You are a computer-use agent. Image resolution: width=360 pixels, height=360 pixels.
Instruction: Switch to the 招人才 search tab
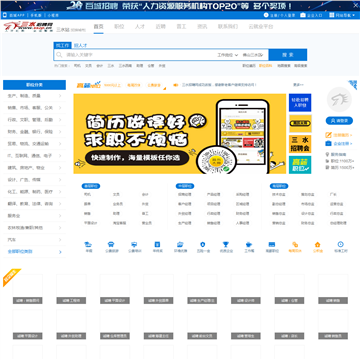80,45
